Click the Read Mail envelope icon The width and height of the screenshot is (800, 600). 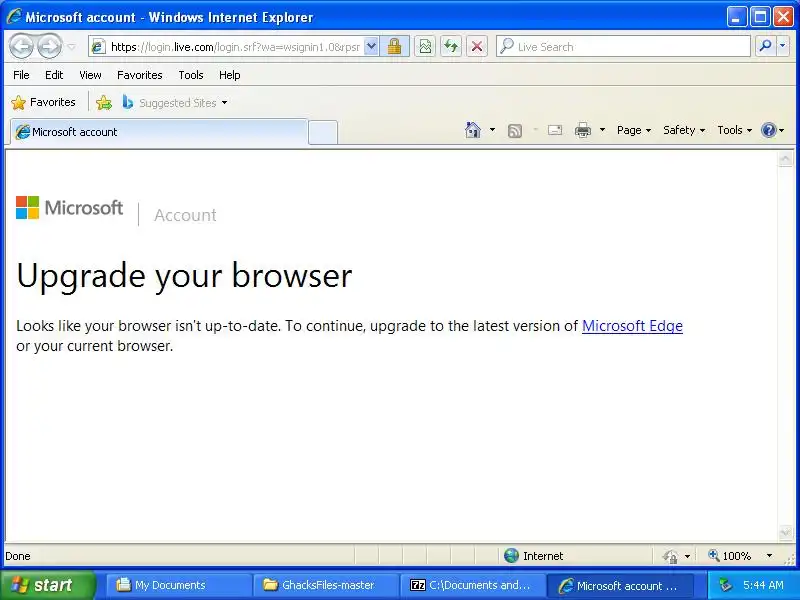point(555,131)
